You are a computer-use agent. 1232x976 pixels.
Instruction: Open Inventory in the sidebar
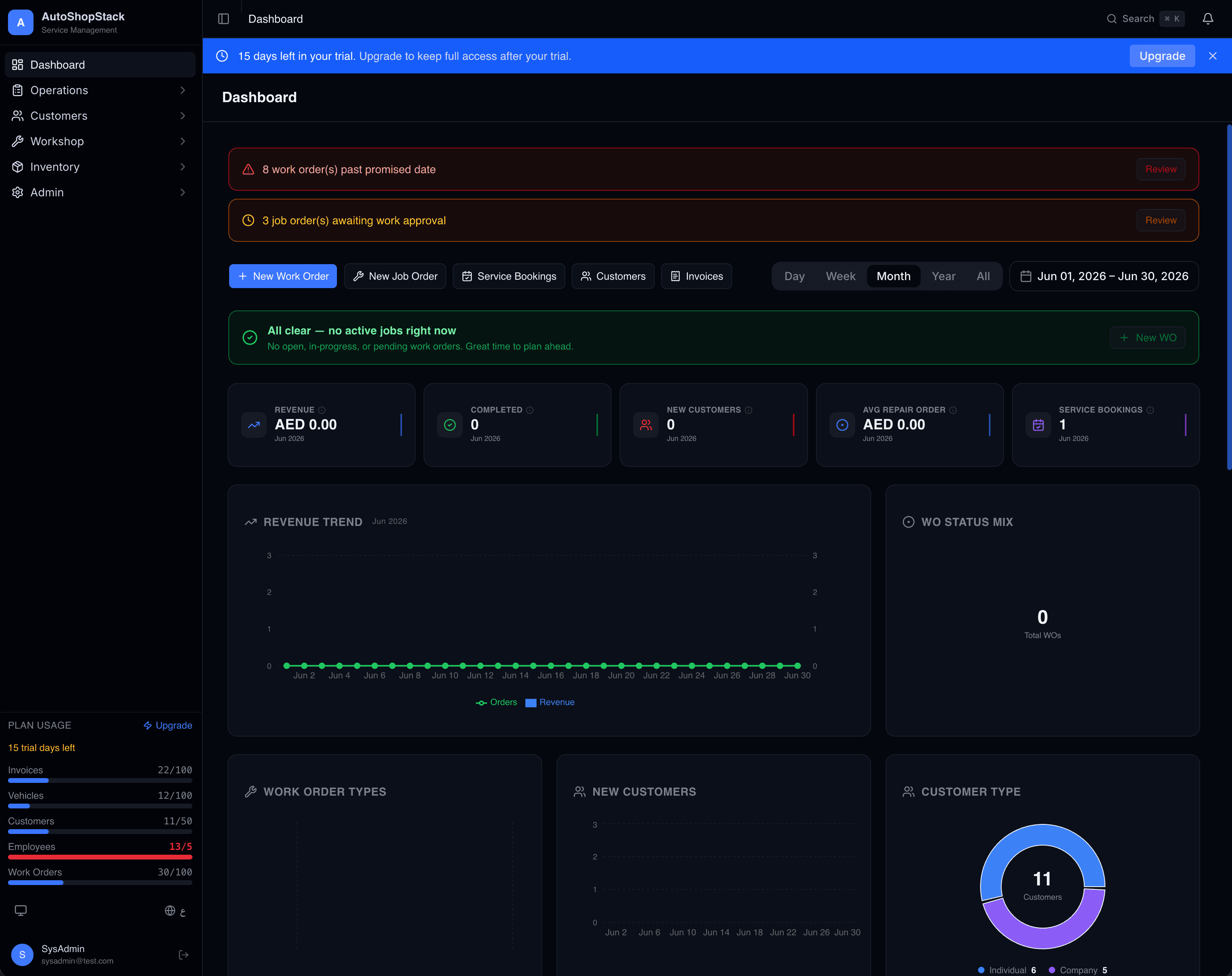[100, 167]
